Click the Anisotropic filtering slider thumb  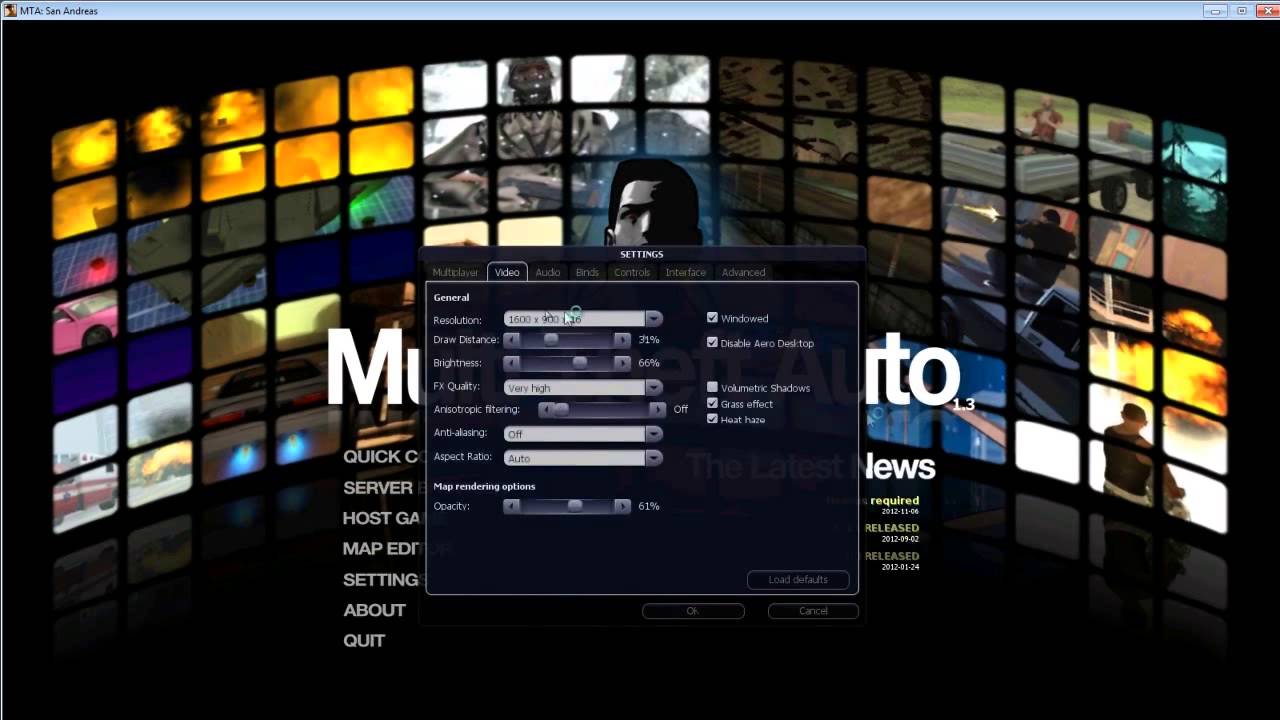tap(561, 409)
